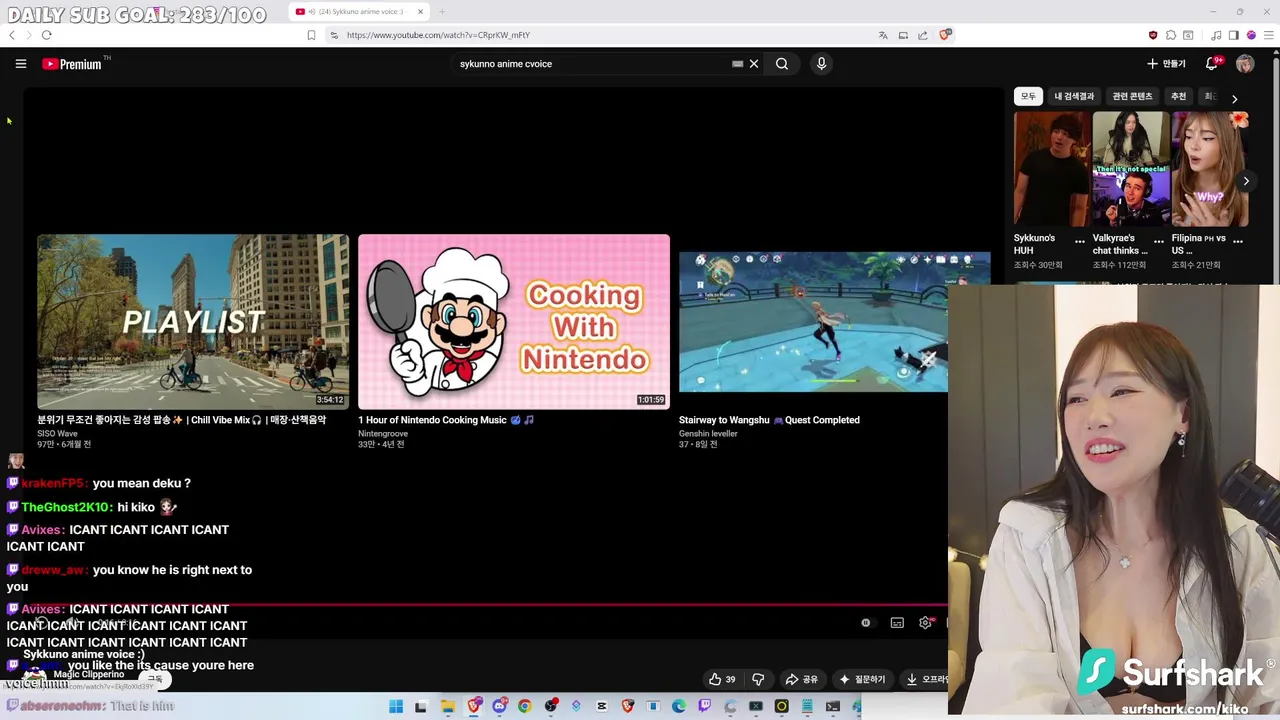Select the 관련 콘텐츠 filter chip
Image resolution: width=1280 pixels, height=720 pixels.
[1132, 96]
